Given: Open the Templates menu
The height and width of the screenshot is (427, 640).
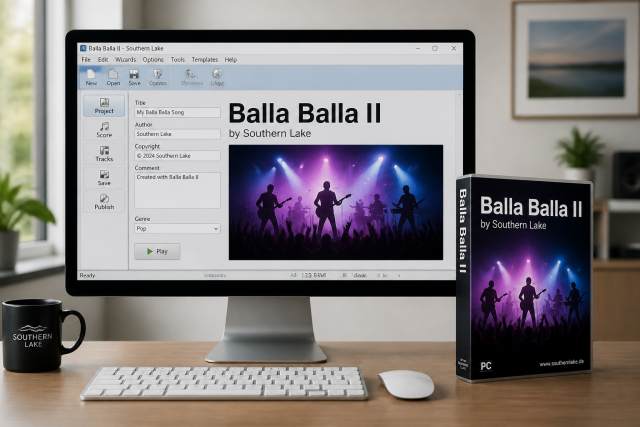Looking at the screenshot, I should point(204,60).
